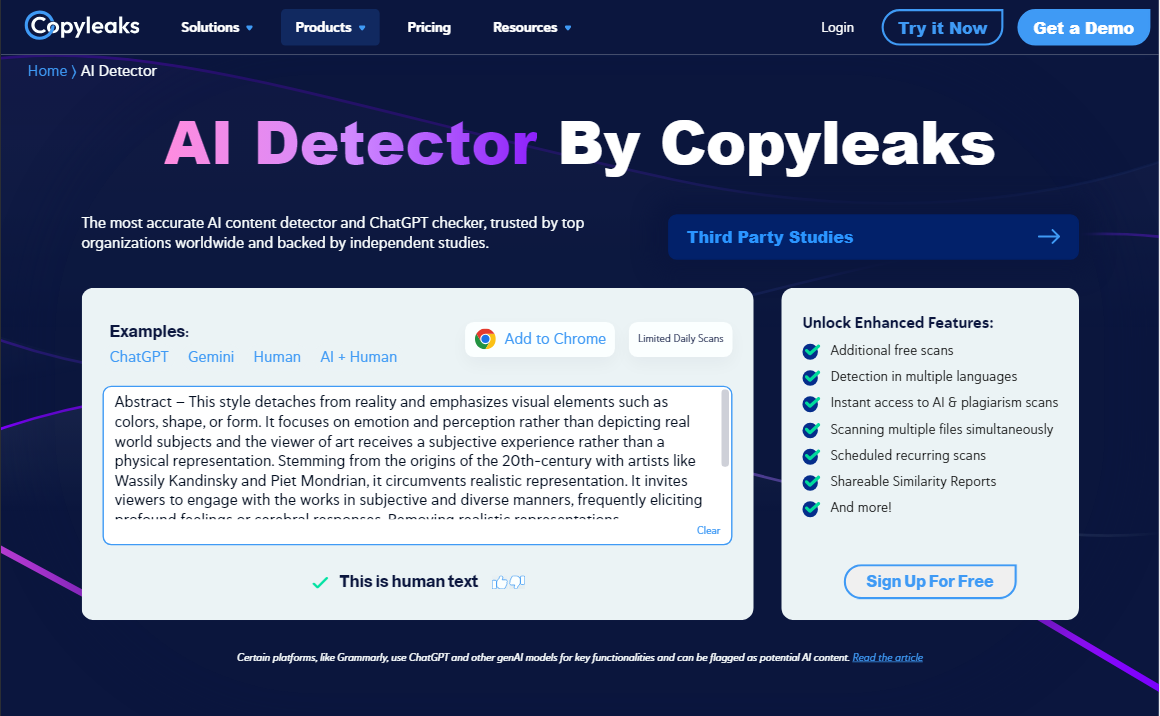Click the 'Examples:' label

[x=149, y=331]
